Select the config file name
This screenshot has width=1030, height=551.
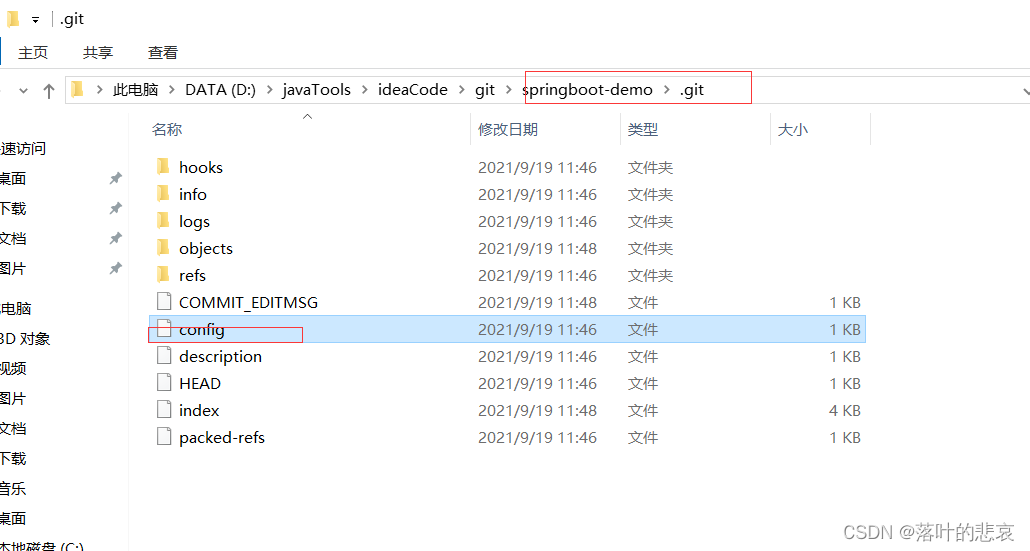pyautogui.click(x=202, y=330)
